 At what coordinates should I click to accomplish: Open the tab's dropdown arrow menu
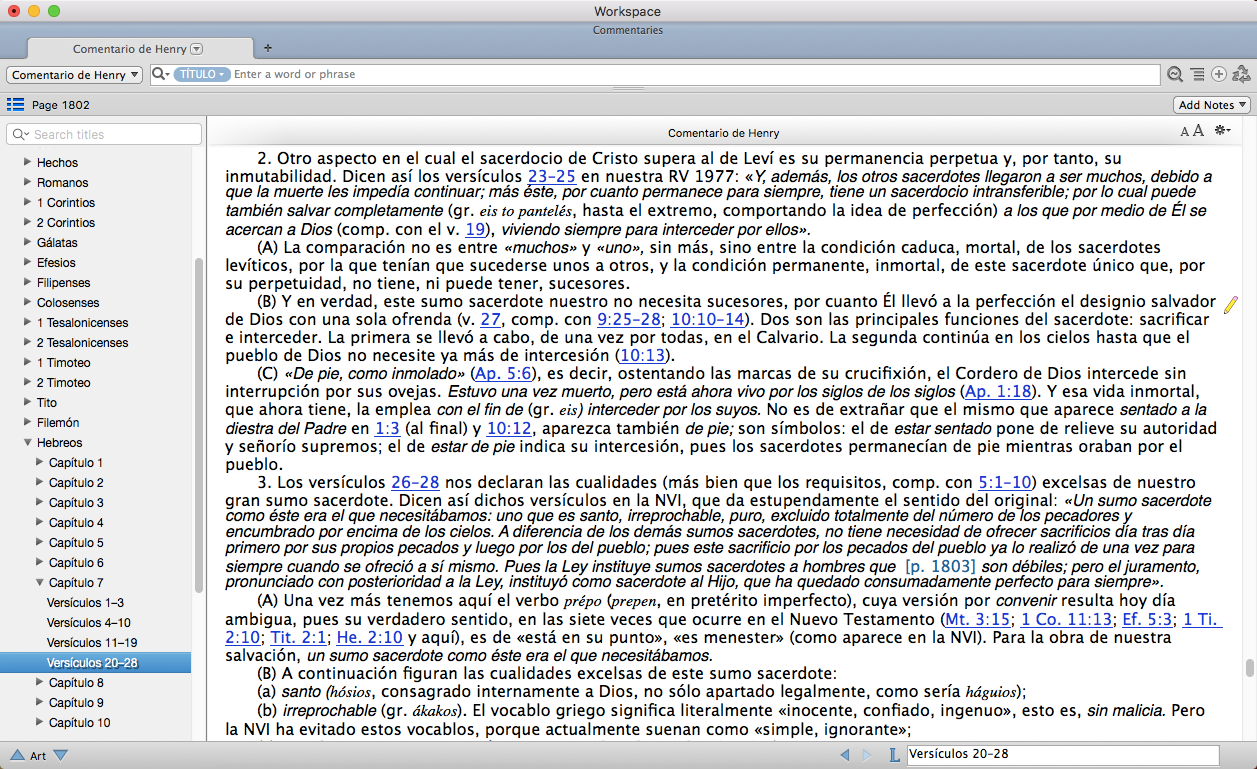(x=197, y=49)
